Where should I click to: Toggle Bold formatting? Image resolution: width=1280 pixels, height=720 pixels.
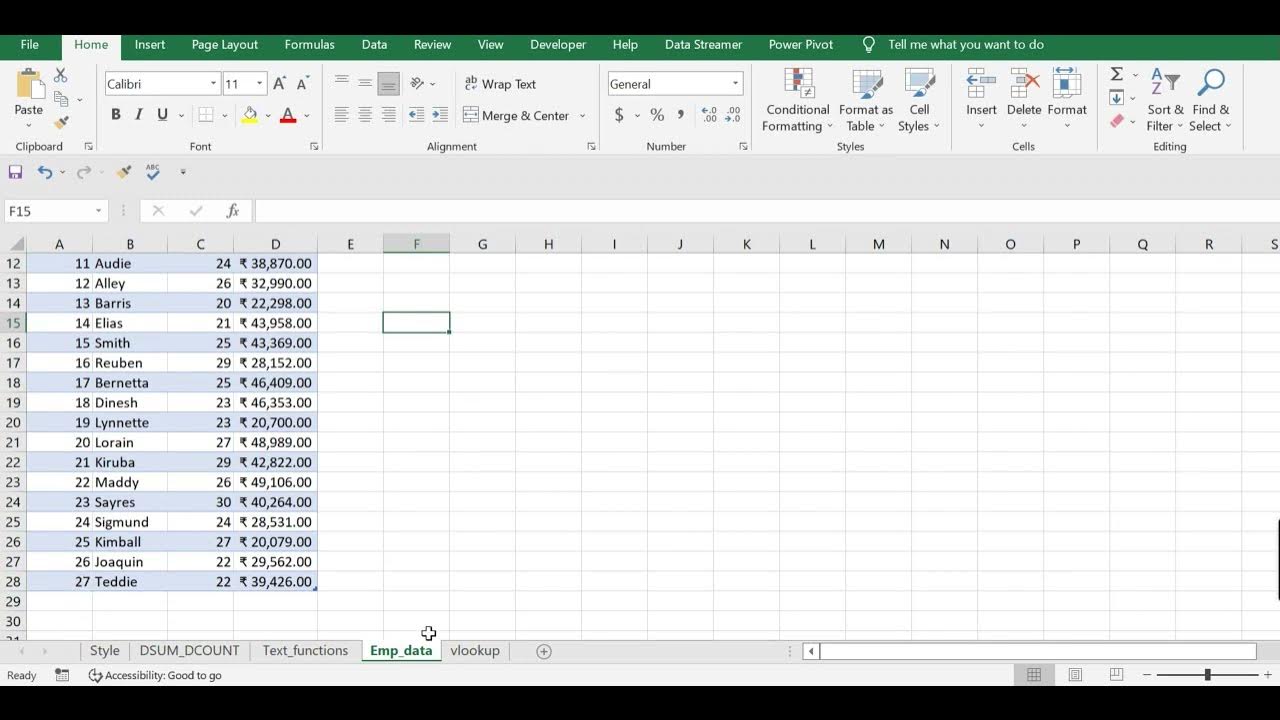(x=116, y=115)
